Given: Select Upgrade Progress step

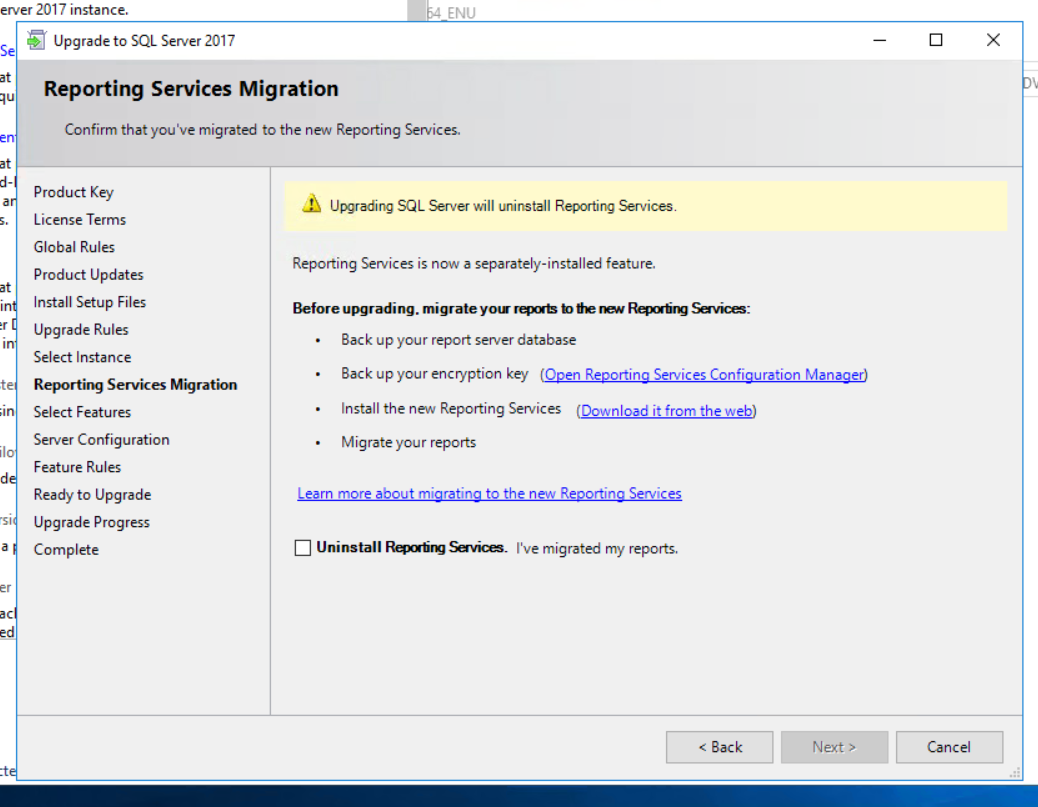Looking at the screenshot, I should click(x=91, y=522).
